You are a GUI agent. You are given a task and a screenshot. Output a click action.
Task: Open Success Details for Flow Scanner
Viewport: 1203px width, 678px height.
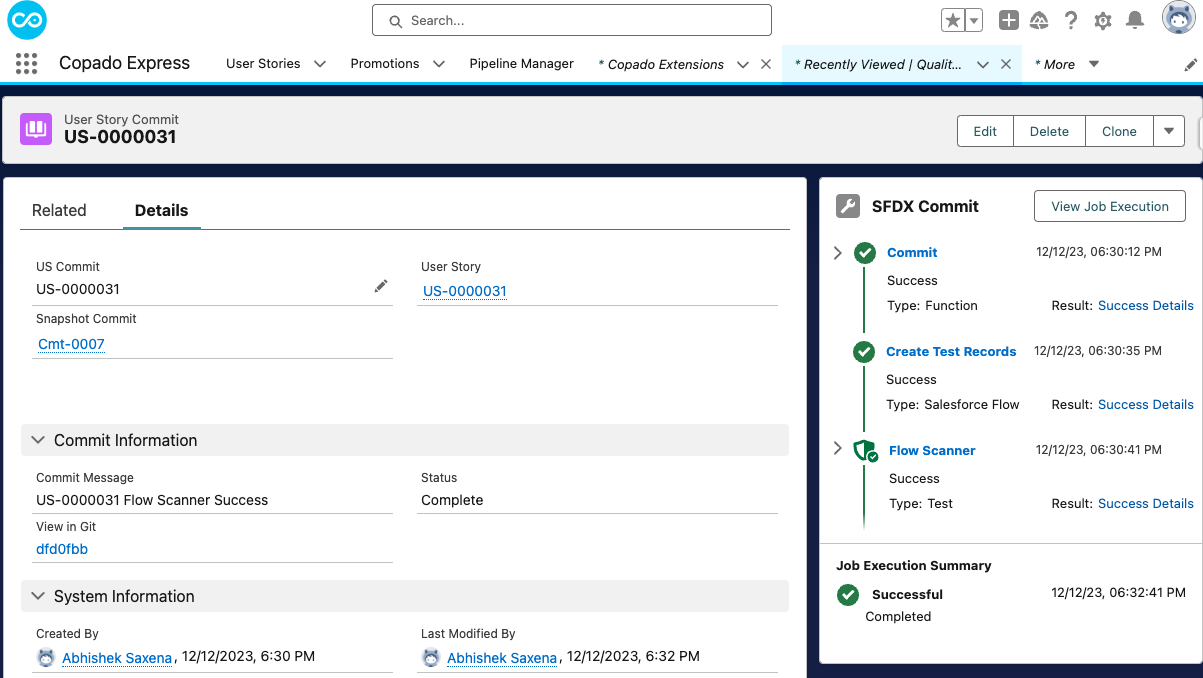[1146, 504]
